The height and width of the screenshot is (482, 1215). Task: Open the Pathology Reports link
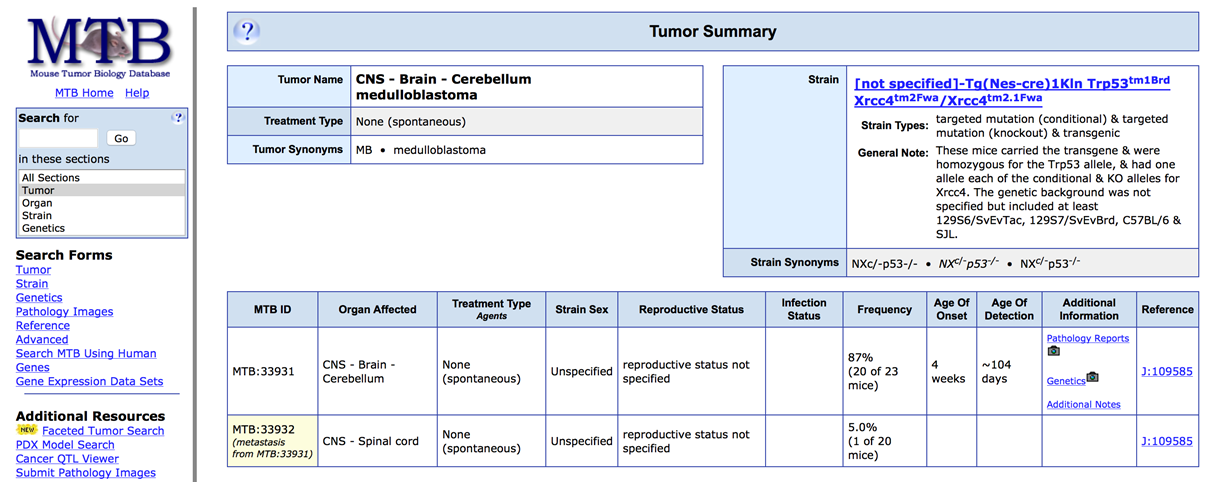click(x=1087, y=338)
